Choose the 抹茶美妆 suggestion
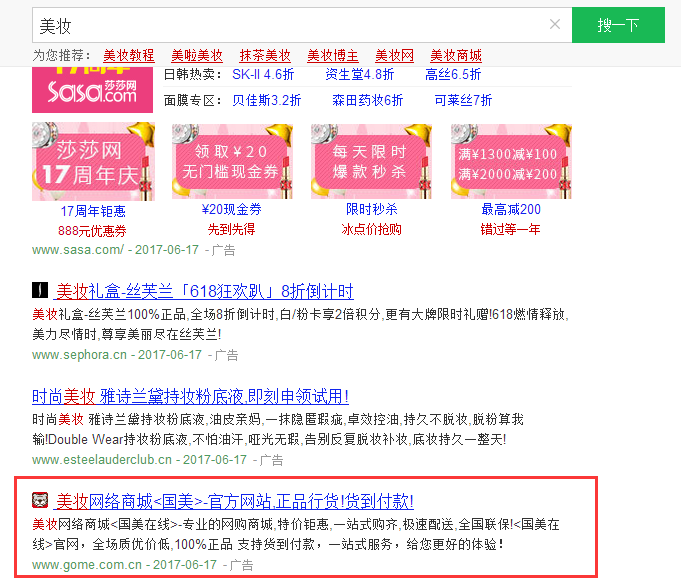Image resolution: width=681 pixels, height=586 pixels. (x=265, y=56)
